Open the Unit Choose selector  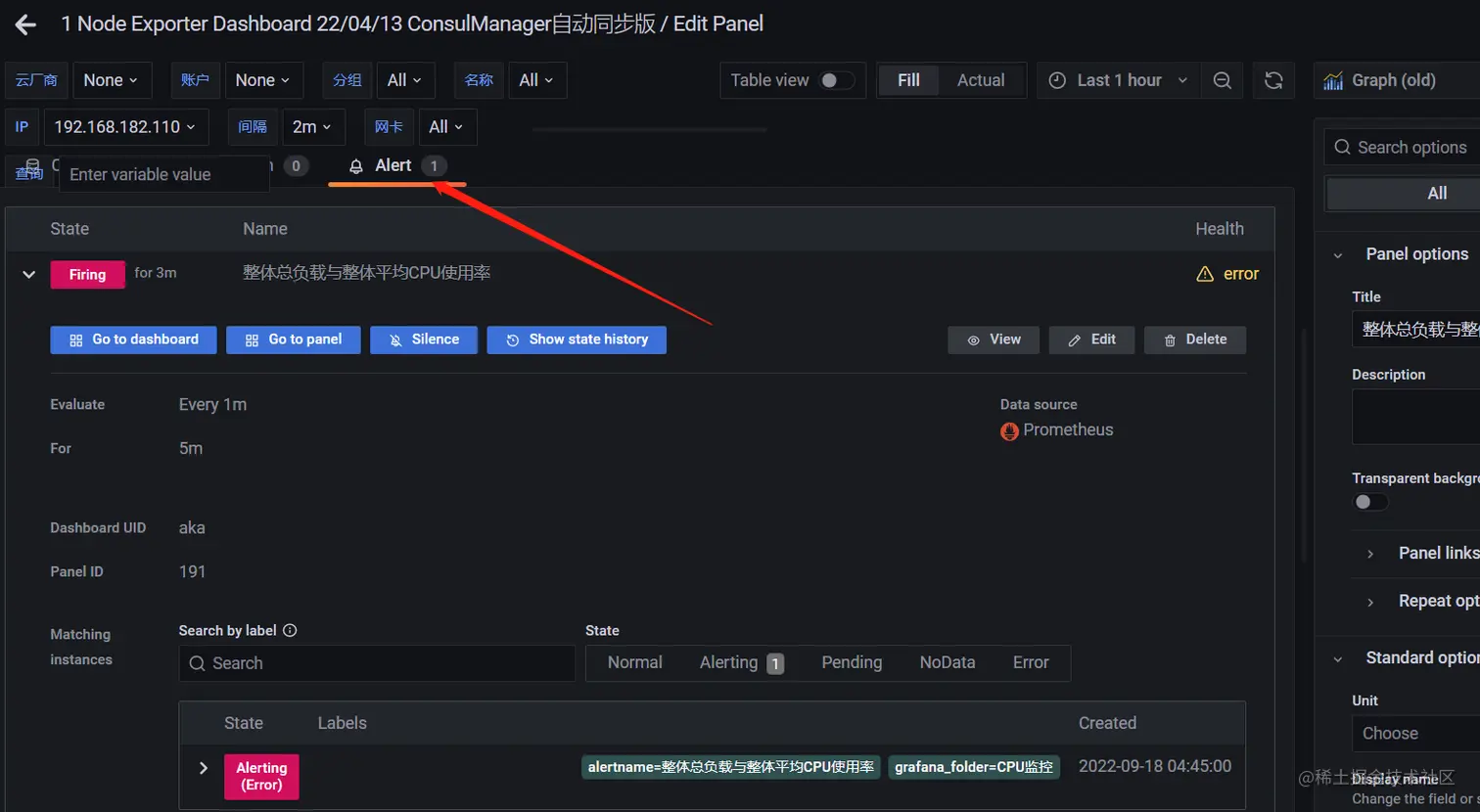pyautogui.click(x=1416, y=734)
